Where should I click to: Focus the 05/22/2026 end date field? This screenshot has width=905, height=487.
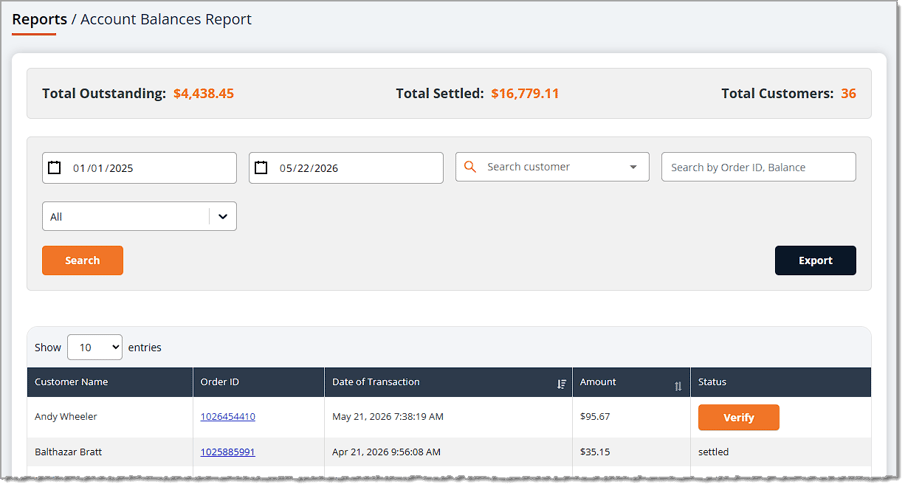coord(346,168)
